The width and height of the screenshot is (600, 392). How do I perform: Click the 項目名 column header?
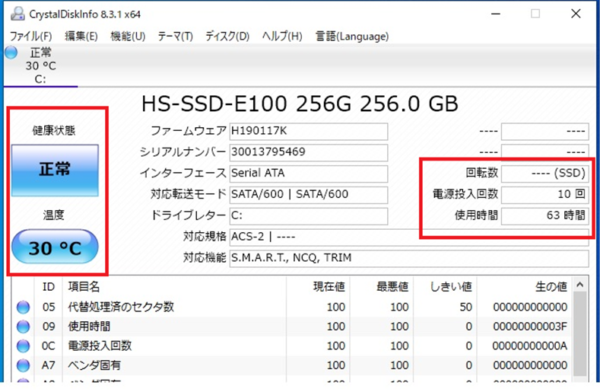coord(174,286)
